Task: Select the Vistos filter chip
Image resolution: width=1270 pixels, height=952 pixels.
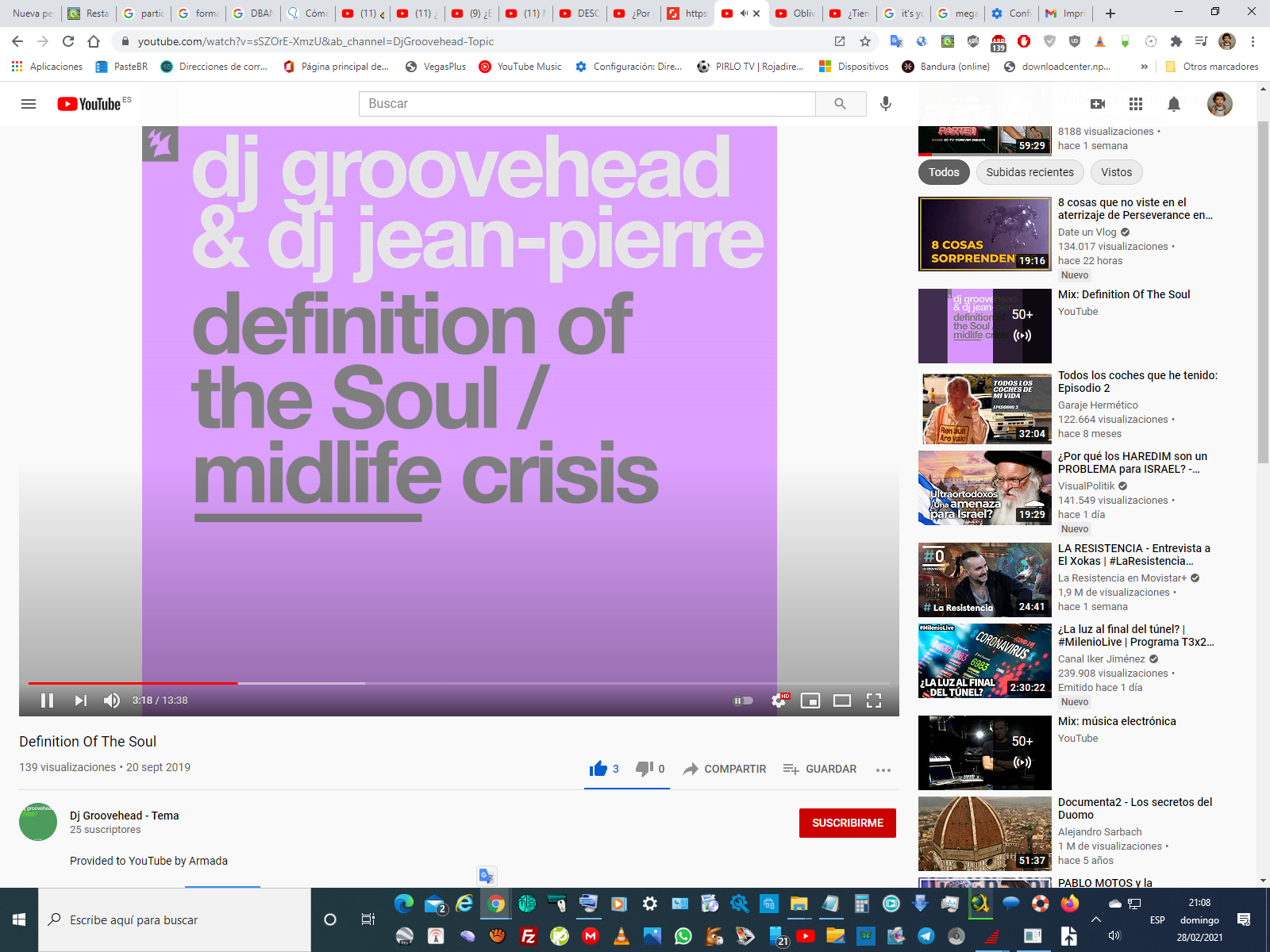Action: coord(1116,172)
